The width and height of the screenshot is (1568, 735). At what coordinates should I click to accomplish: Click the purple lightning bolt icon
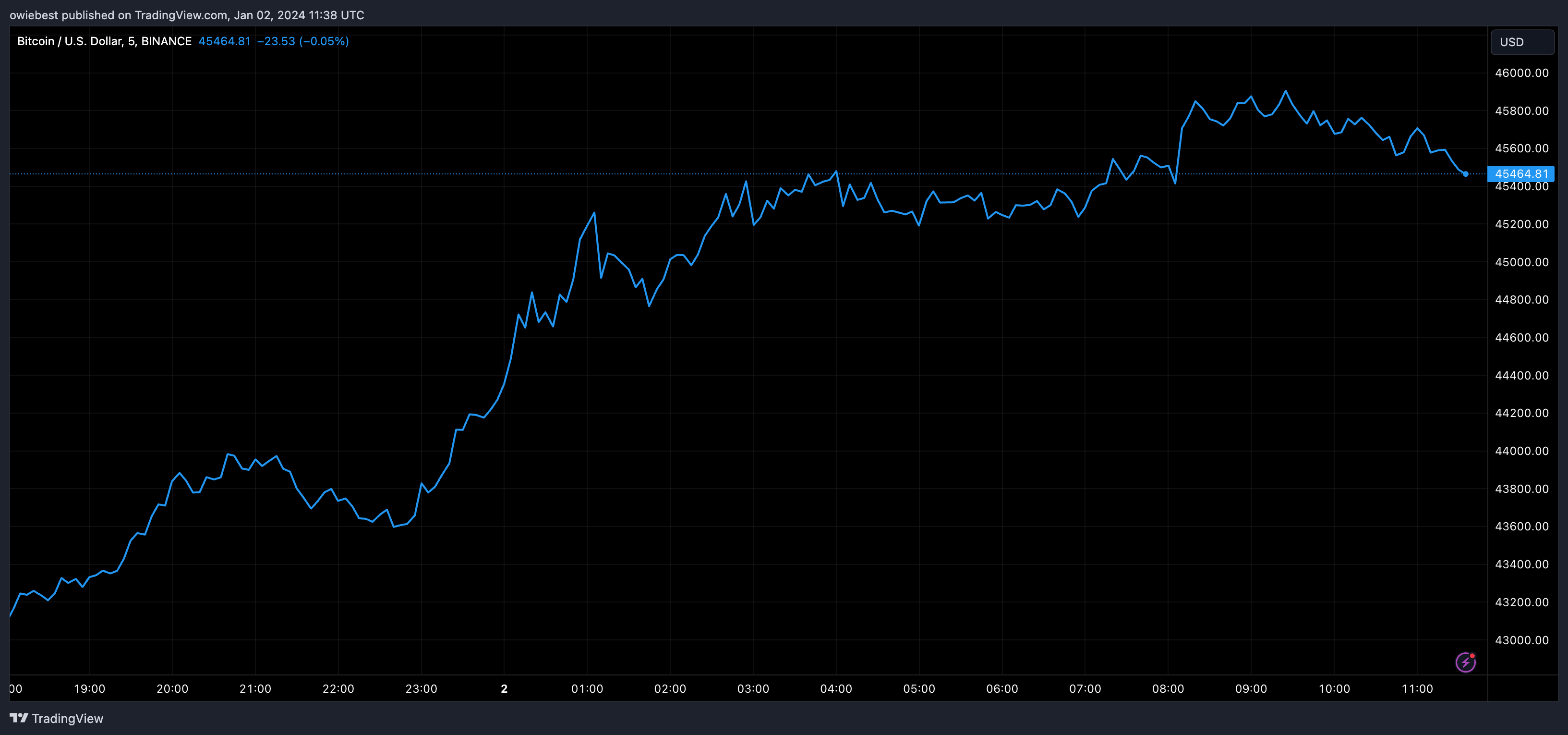tap(1465, 662)
